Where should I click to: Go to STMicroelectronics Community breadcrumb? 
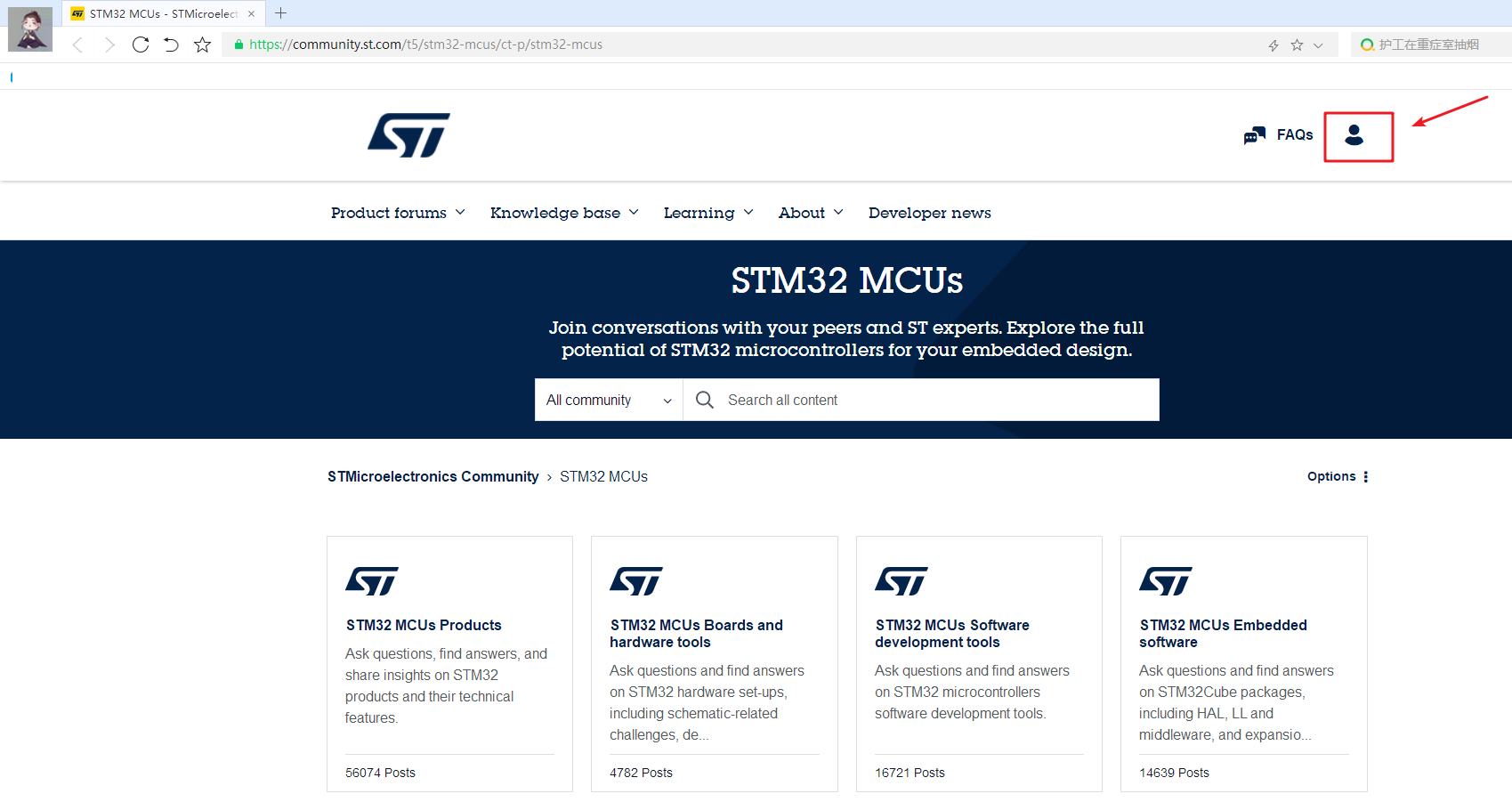tap(433, 477)
